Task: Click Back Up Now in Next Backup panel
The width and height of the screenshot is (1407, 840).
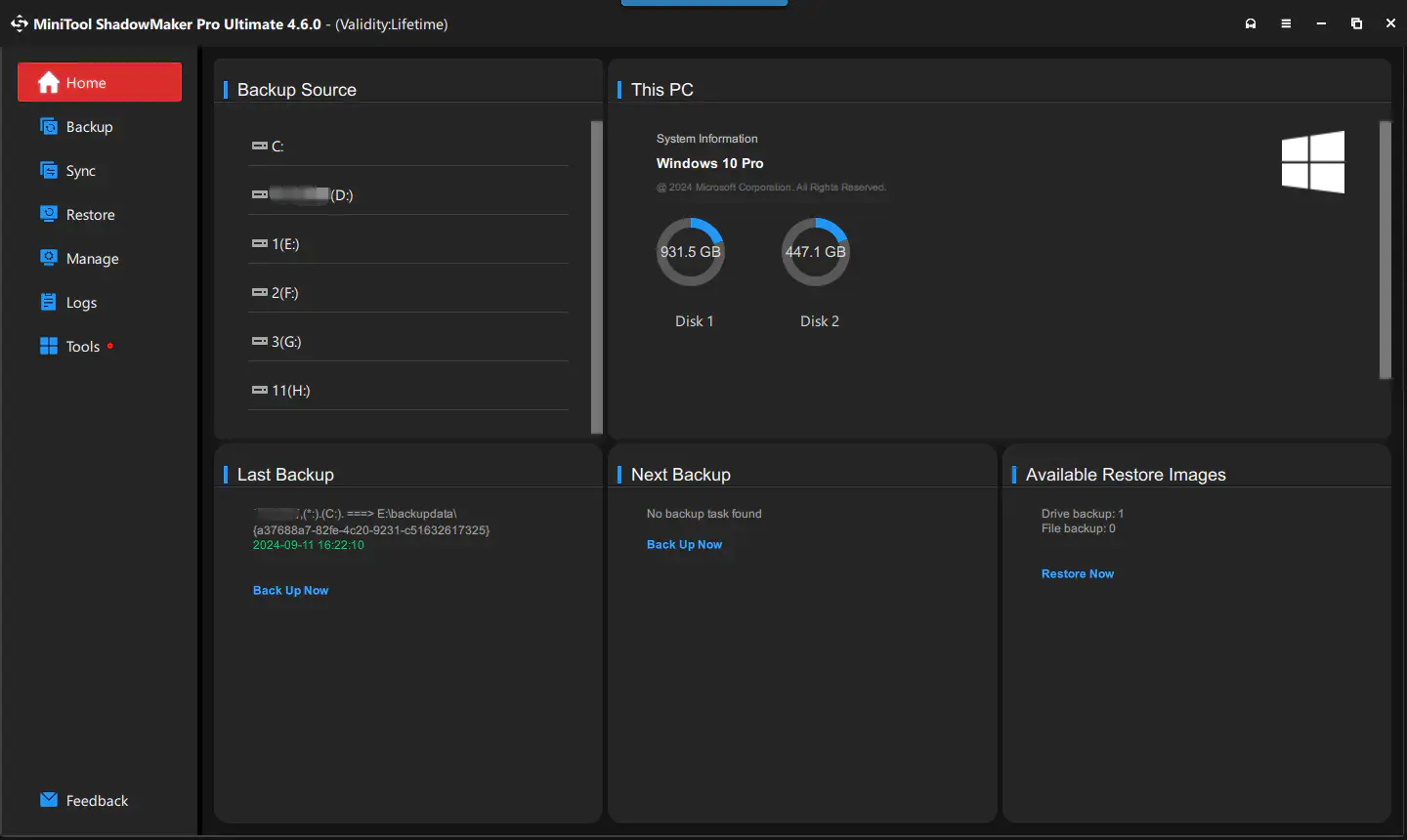Action: click(x=684, y=544)
